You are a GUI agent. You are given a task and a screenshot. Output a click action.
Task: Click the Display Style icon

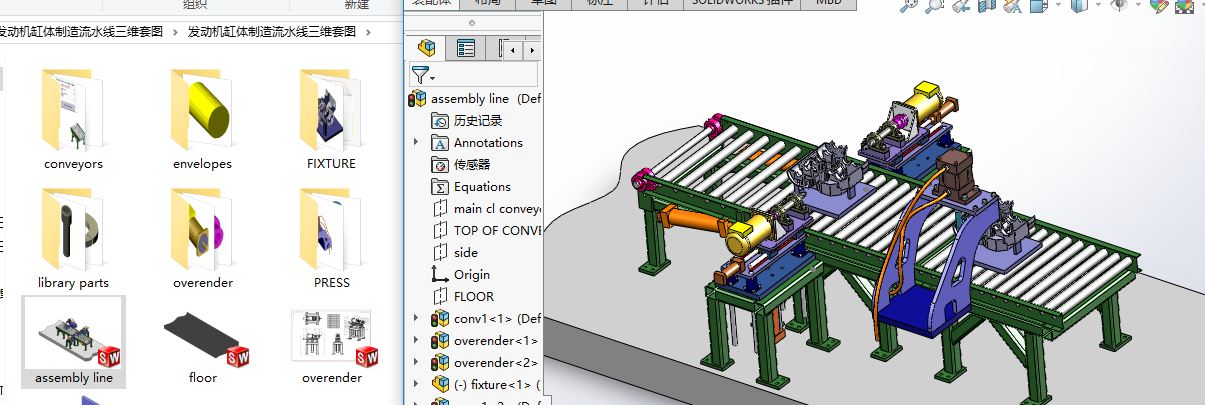(1079, 6)
